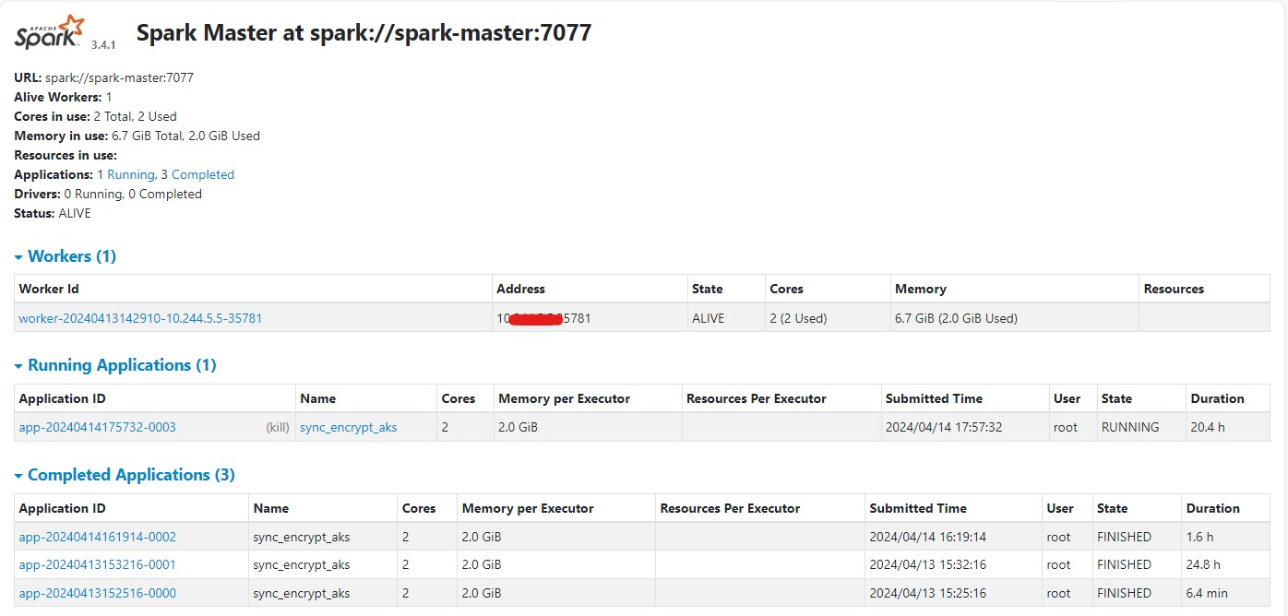Sort Completed Applications by Submitted Time
The height and width of the screenshot is (616, 1288).
tap(918, 508)
